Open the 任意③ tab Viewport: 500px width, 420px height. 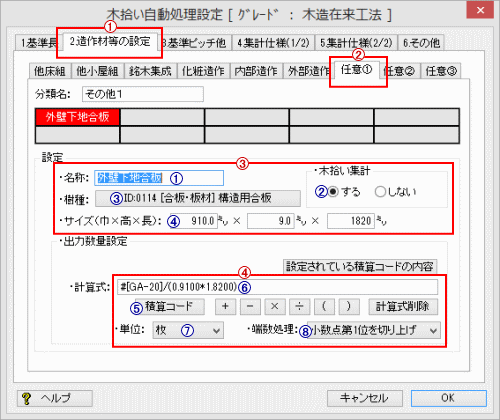441,71
